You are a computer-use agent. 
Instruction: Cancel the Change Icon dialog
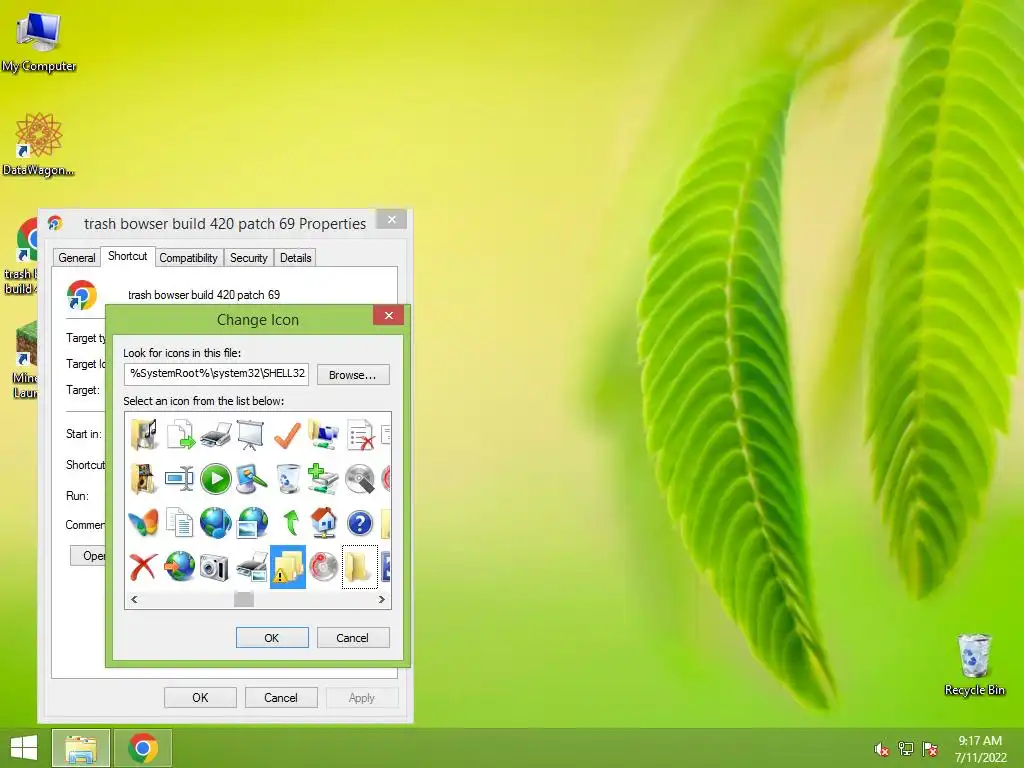[353, 637]
